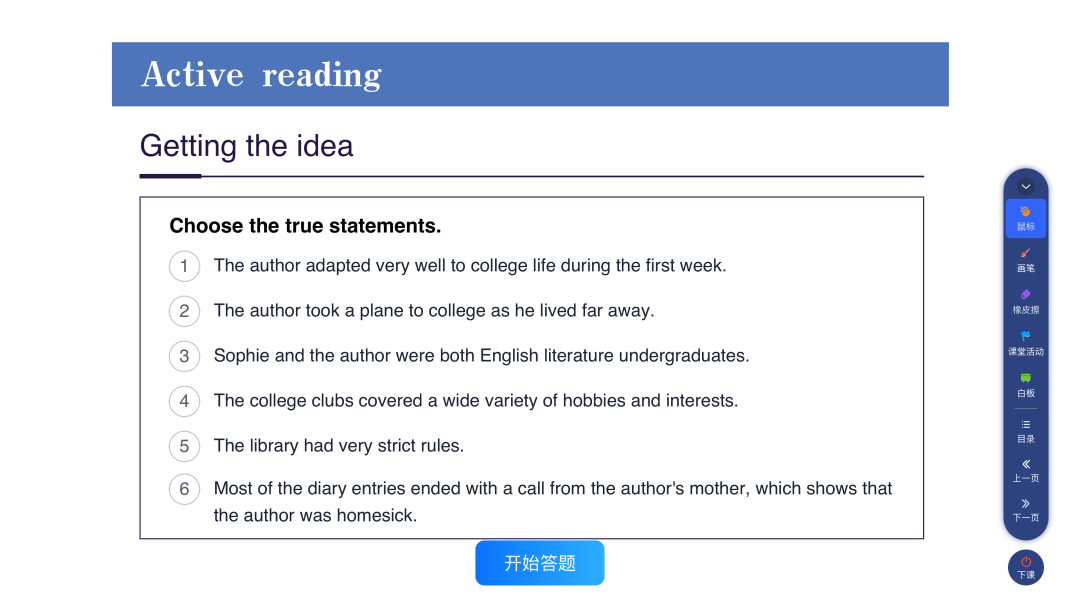Select the eraser tool (橡皮擦)
Viewport: 1080px width, 608px height.
point(1026,302)
